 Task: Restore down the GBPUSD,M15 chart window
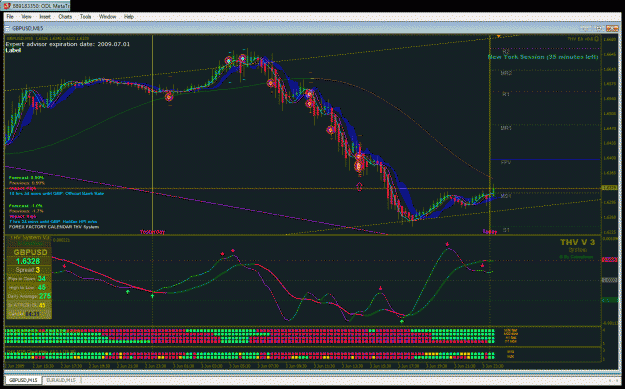pos(599,28)
